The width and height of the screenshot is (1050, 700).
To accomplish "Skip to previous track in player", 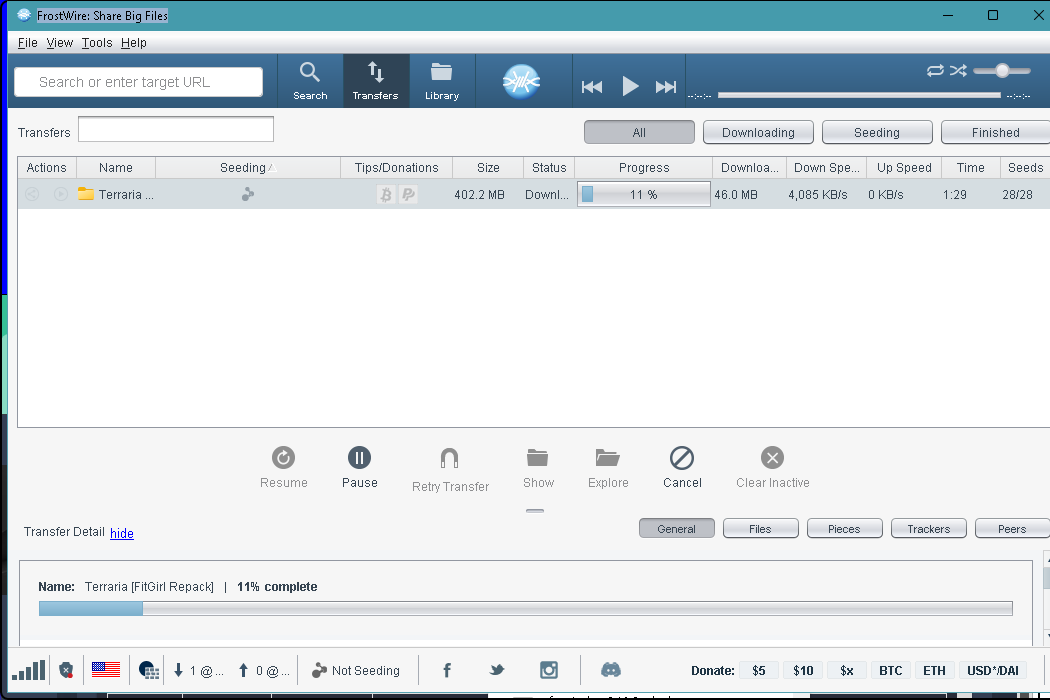I will (592, 86).
